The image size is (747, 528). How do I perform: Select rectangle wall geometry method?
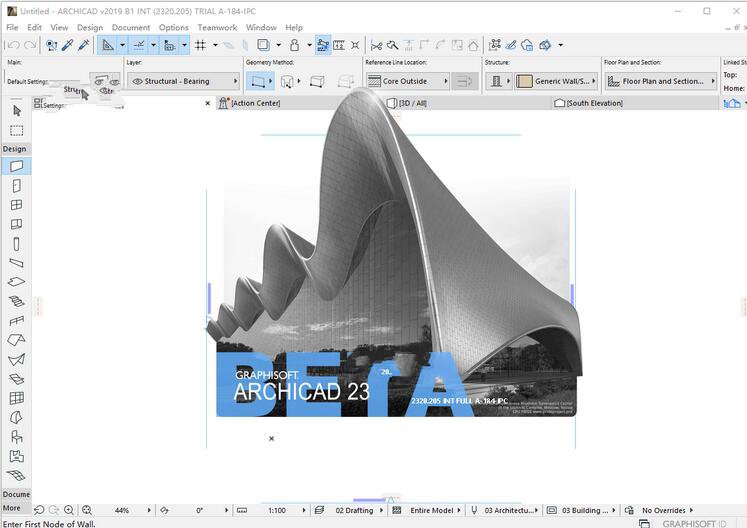(x=317, y=81)
